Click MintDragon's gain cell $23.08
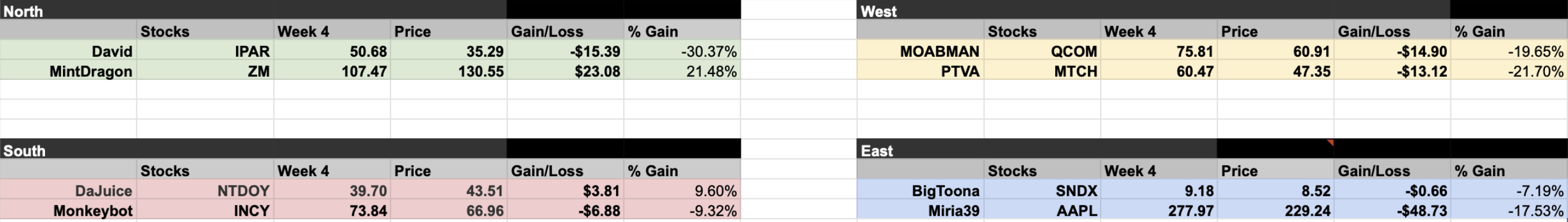This screenshot has height=222, width=1568. tap(565, 71)
